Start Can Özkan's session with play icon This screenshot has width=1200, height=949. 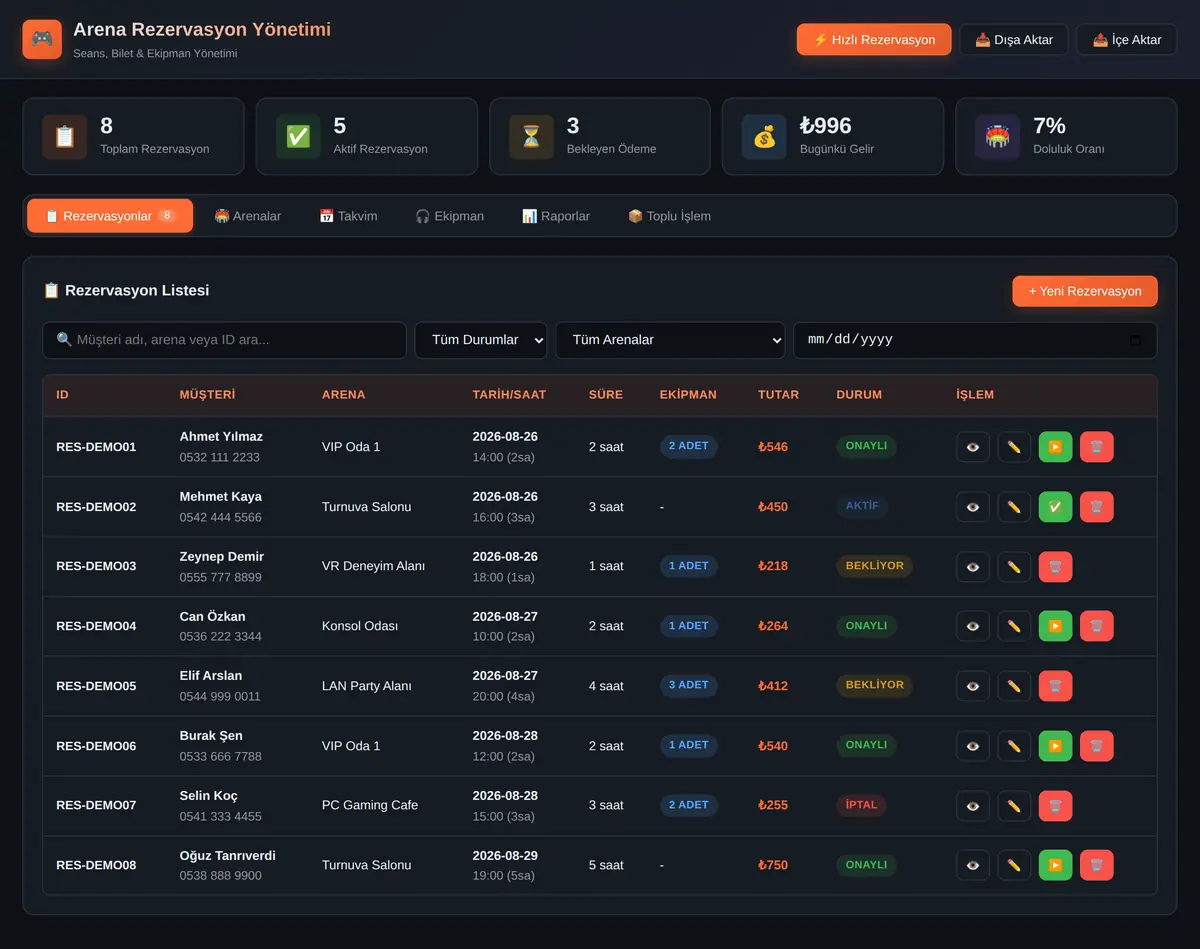pyautogui.click(x=1055, y=626)
